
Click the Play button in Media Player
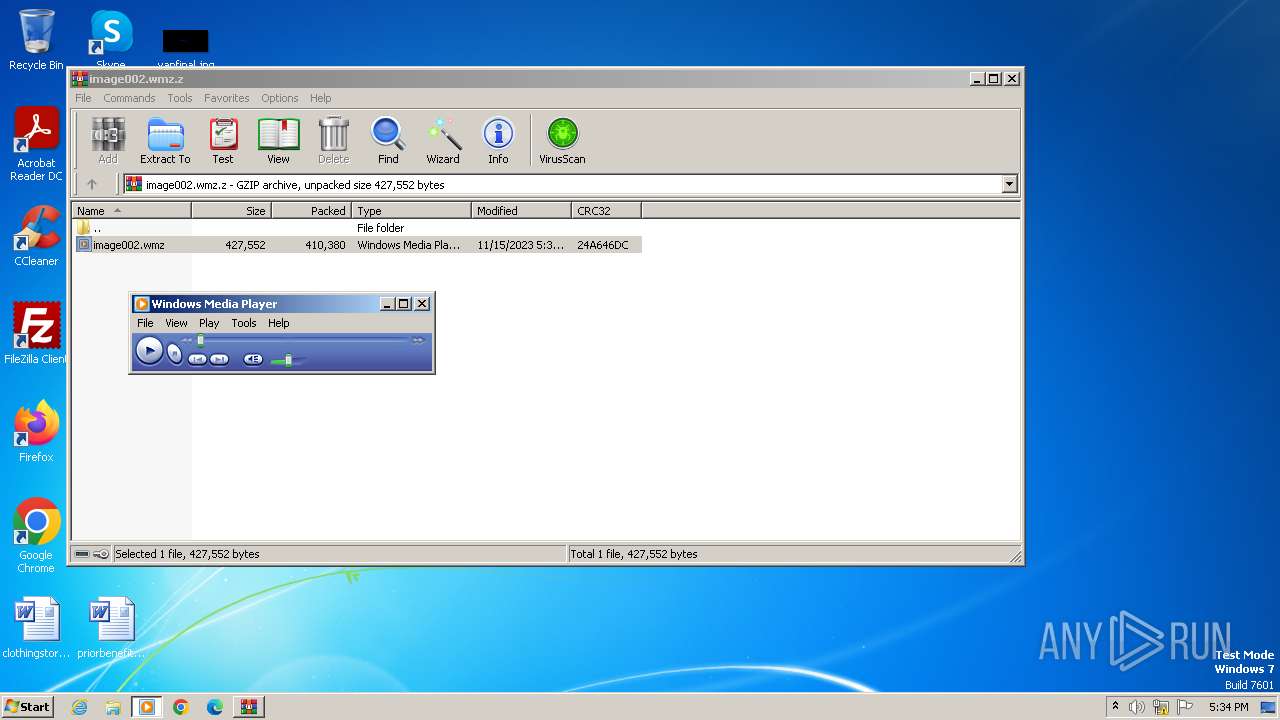pos(149,350)
